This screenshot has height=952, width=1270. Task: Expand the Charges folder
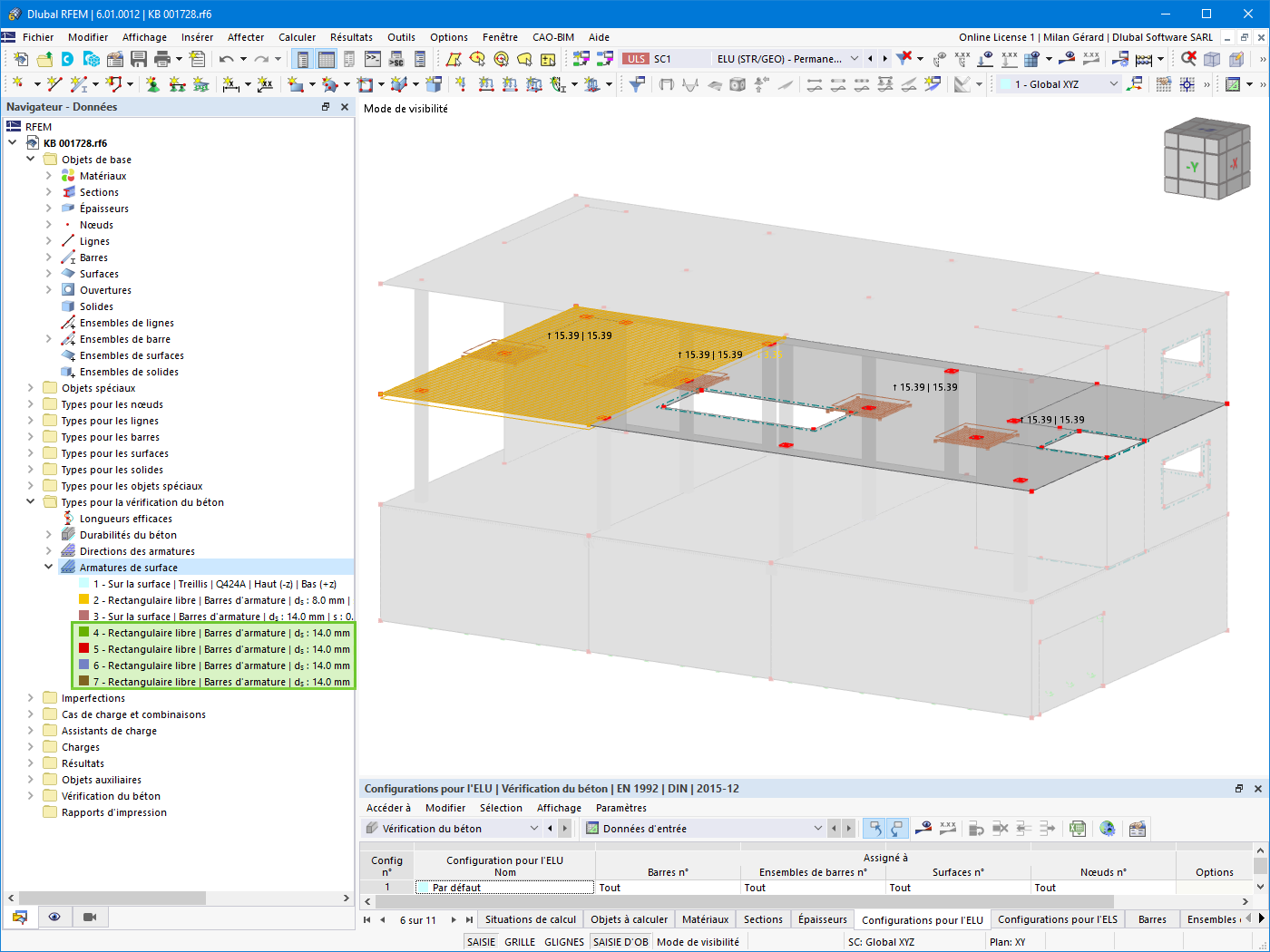point(30,746)
